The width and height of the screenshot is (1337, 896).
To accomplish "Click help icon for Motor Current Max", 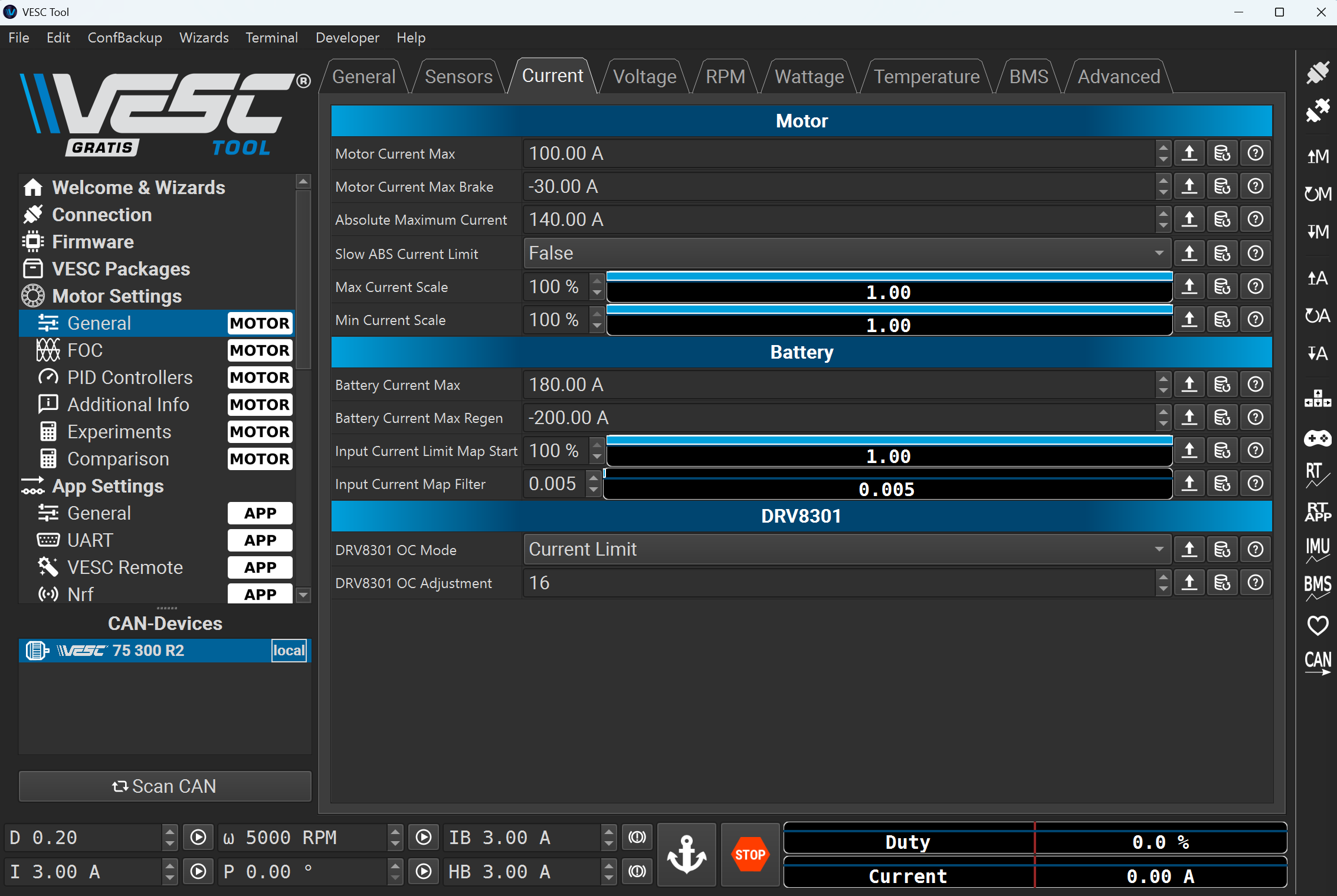I will (x=1256, y=153).
